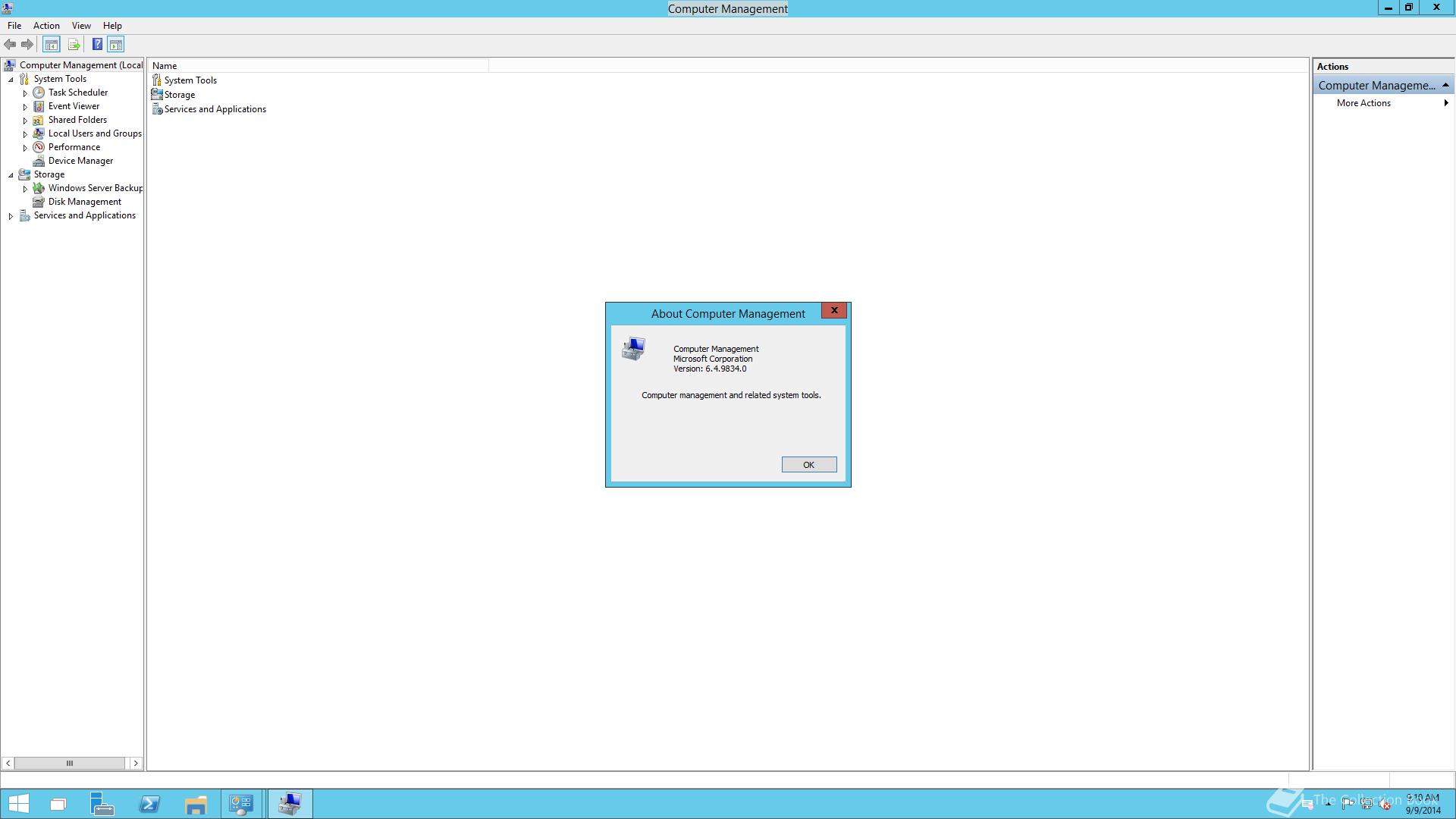Select System Tools in the right pane list
Screen dimensions: 1456x819
pos(185,80)
